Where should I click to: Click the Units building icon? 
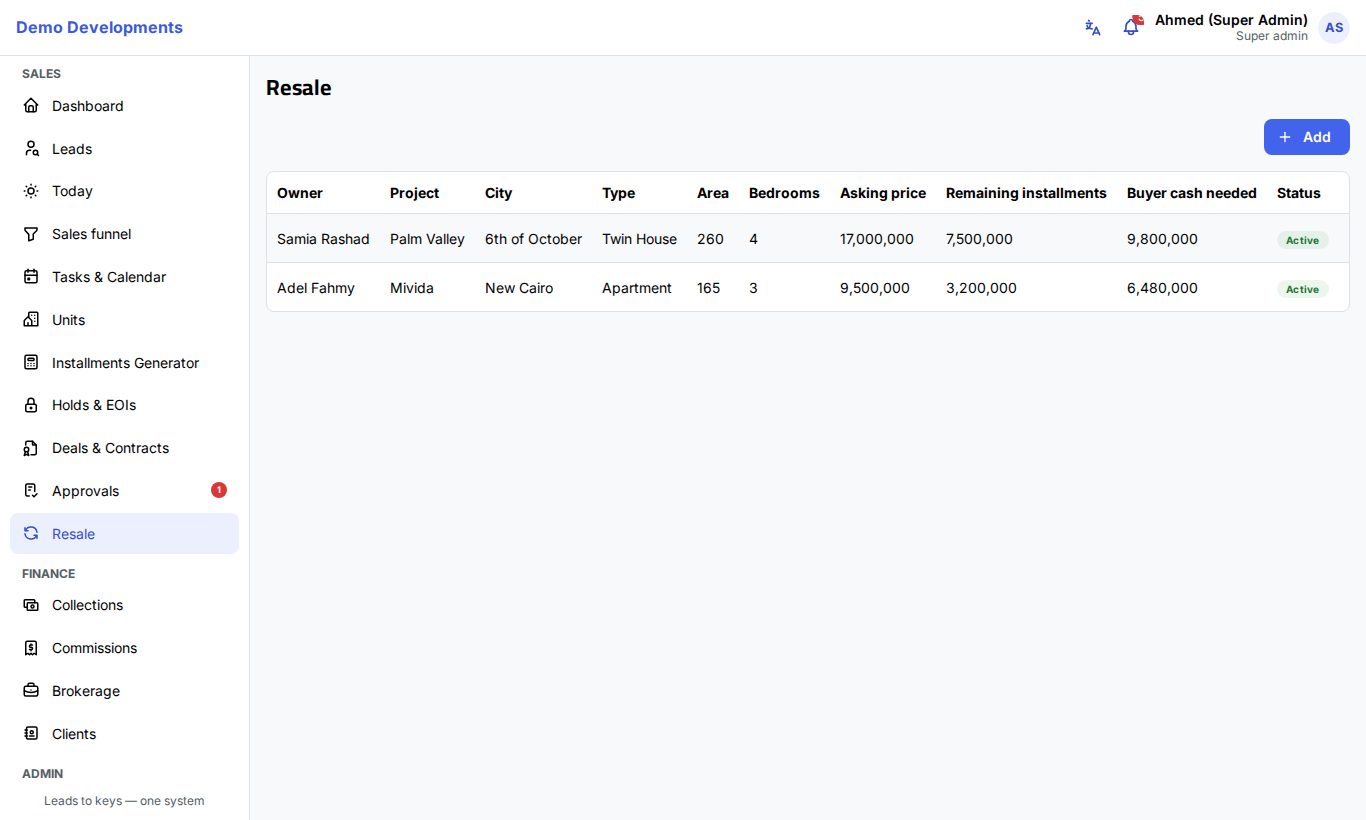[x=31, y=320]
